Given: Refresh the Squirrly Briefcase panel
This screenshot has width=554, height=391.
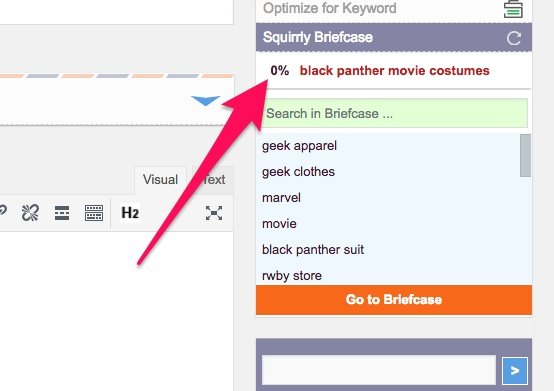Looking at the screenshot, I should 514,38.
